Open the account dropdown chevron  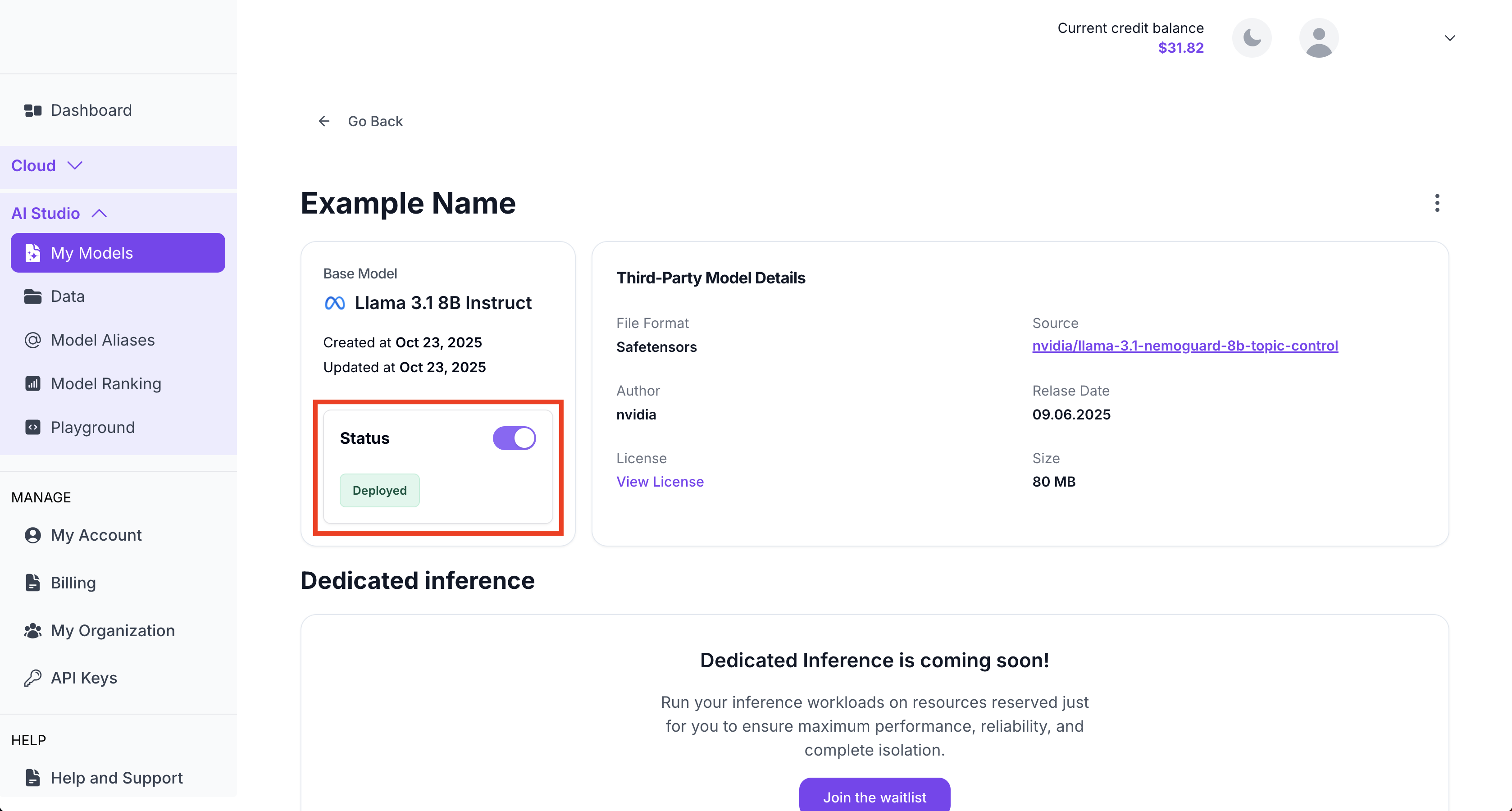(x=1449, y=38)
